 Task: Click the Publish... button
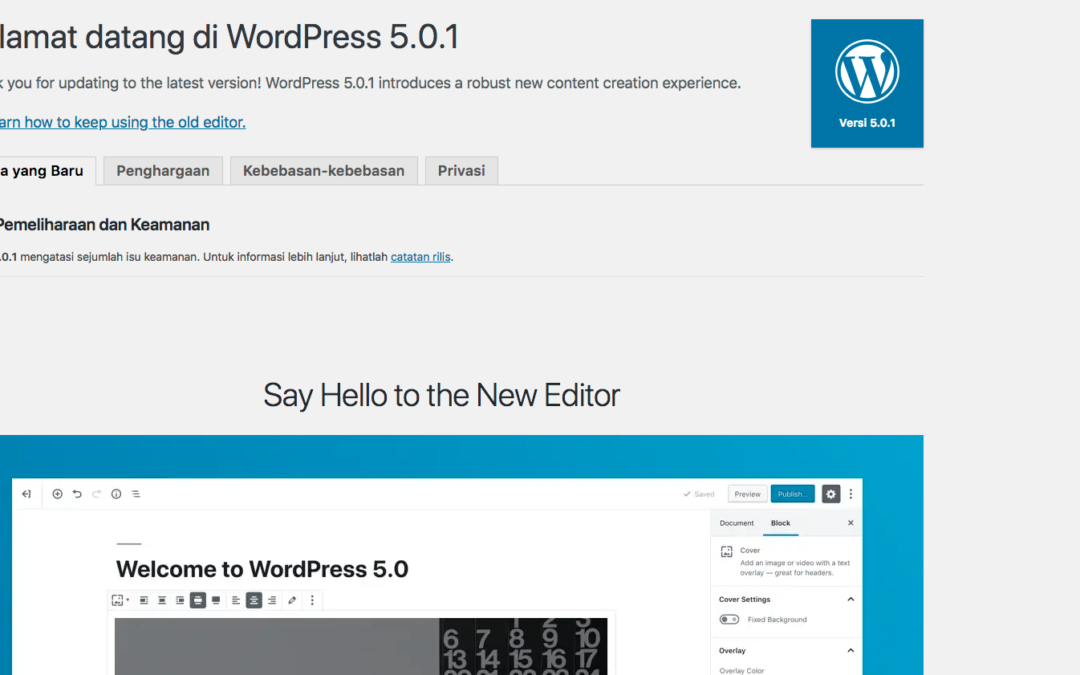792,494
